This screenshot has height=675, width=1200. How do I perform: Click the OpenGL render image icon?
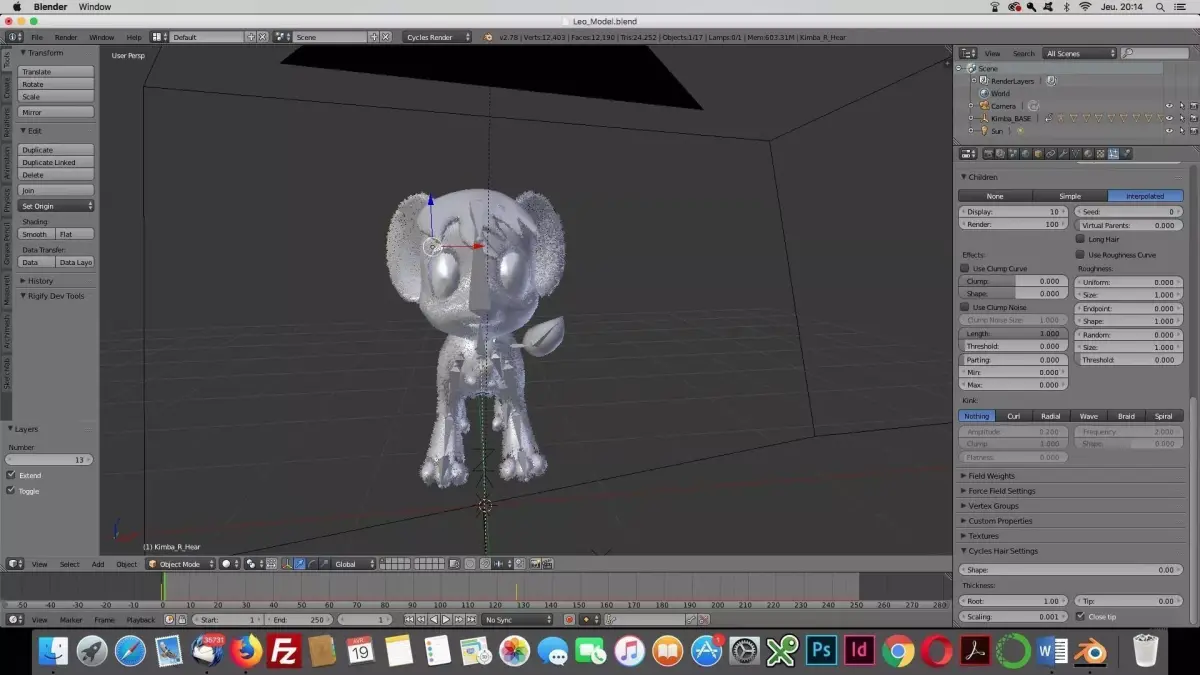click(535, 564)
